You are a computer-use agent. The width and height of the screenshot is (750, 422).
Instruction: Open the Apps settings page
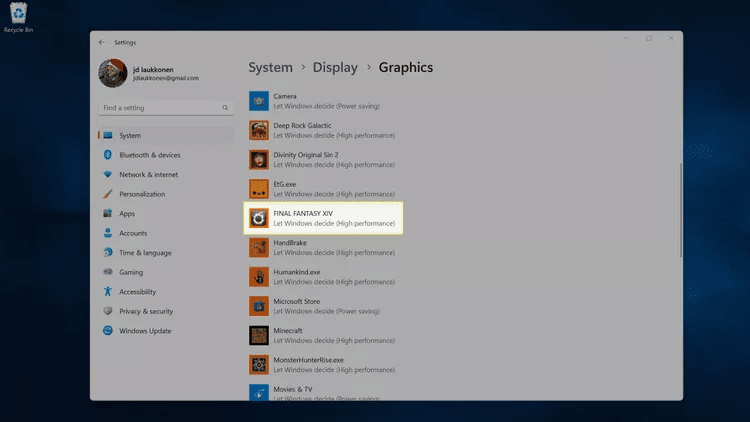point(166,213)
